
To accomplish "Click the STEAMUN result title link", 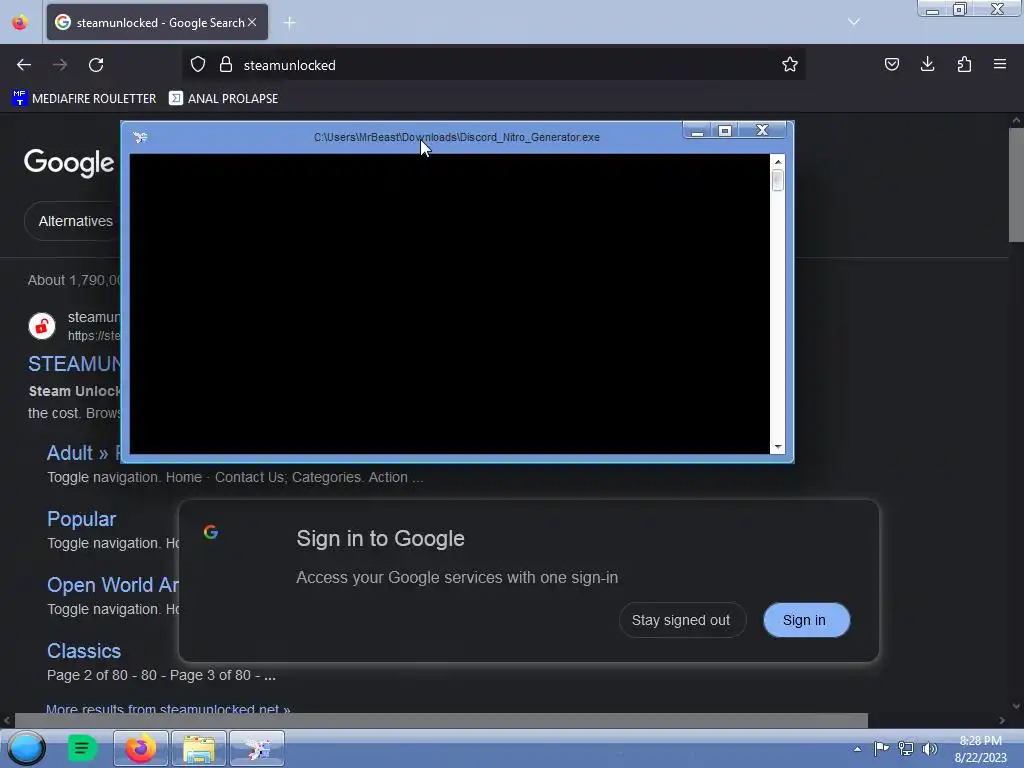I will [74, 364].
